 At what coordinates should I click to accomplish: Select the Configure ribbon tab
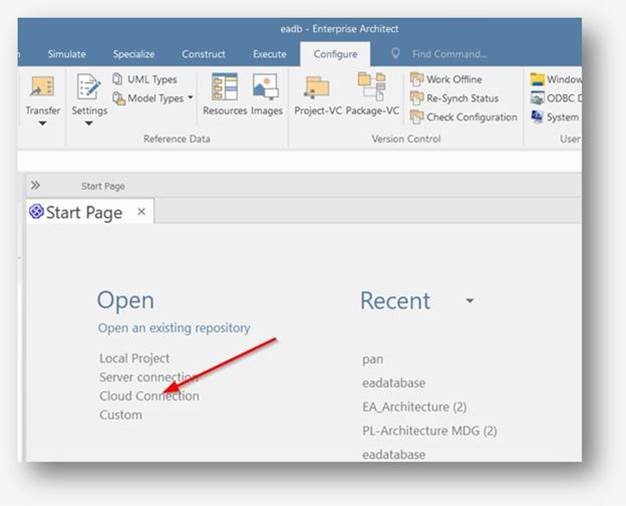tap(335, 54)
